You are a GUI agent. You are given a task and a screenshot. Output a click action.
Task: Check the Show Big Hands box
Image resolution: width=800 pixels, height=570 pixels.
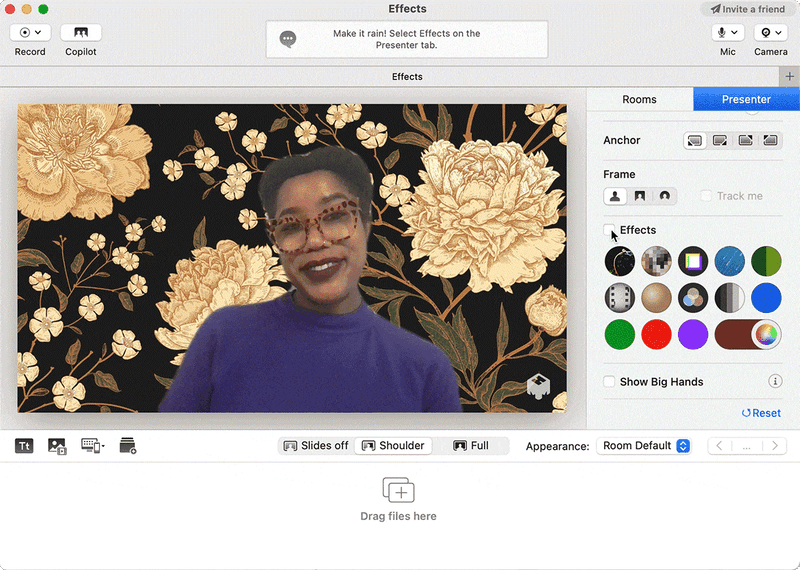coord(610,382)
